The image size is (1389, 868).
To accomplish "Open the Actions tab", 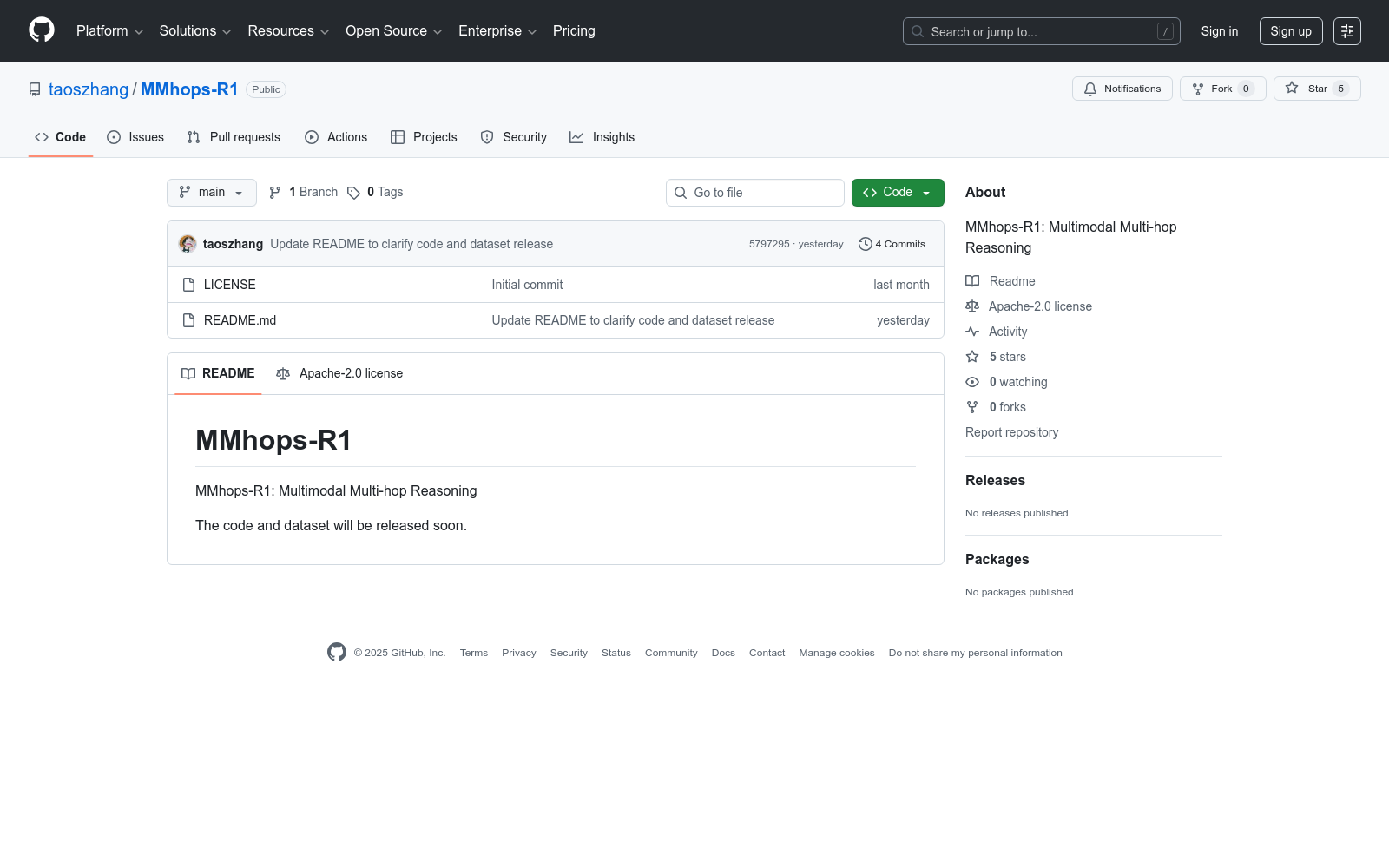I will tap(336, 137).
